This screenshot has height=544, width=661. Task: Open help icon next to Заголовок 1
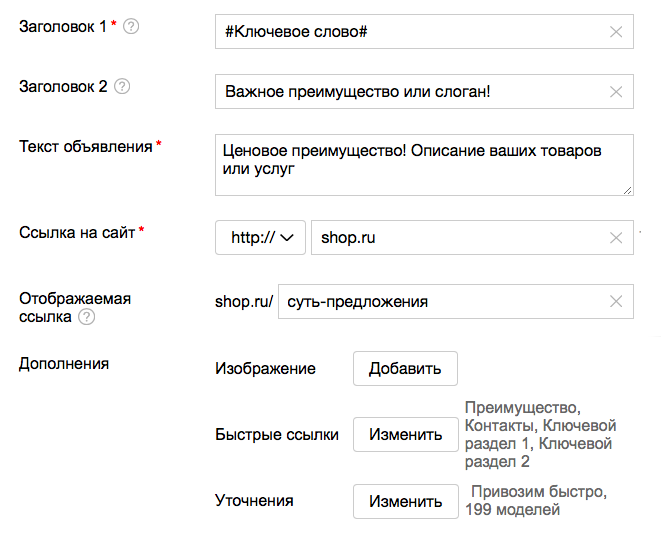point(131,27)
